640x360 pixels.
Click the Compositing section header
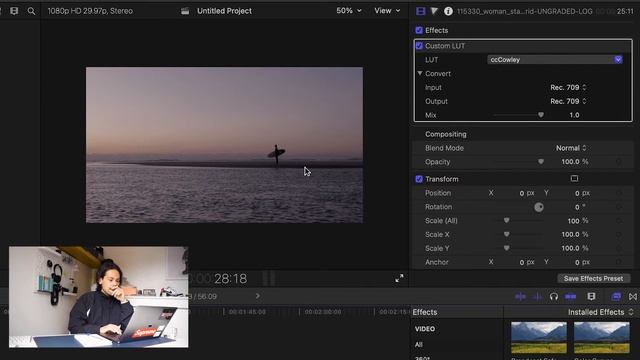pos(446,134)
